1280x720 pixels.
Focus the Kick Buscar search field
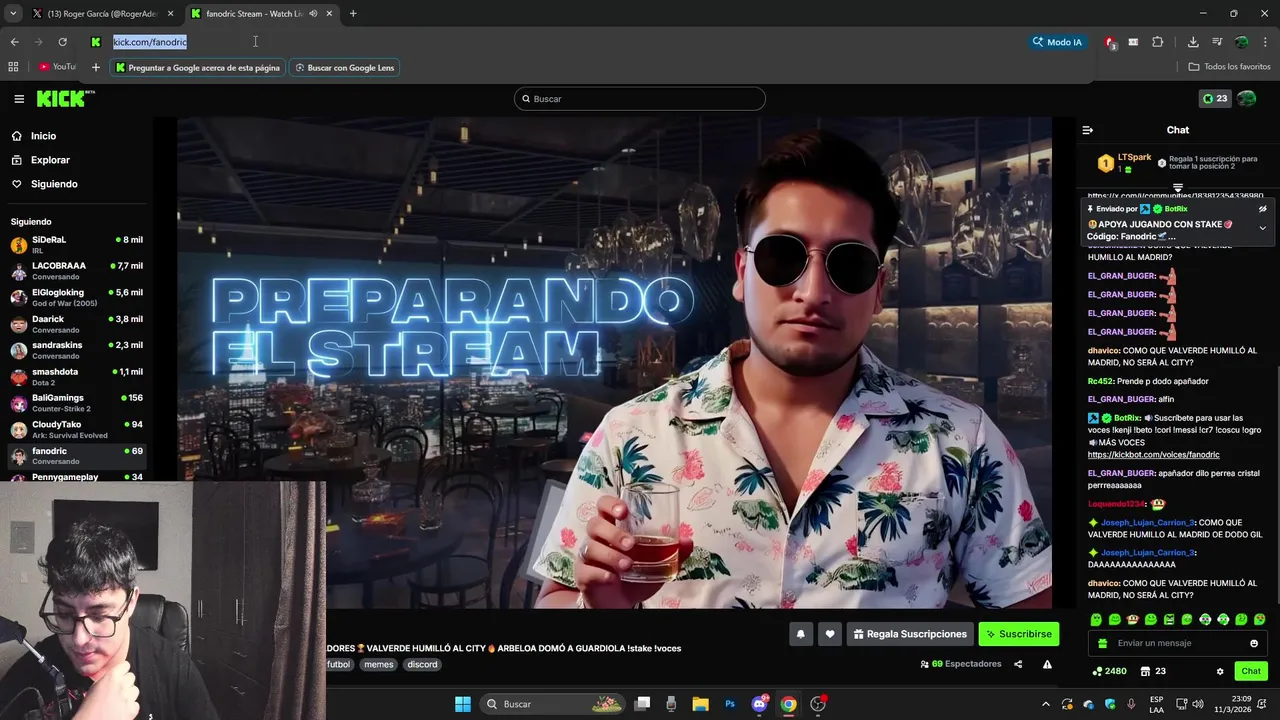pos(640,99)
